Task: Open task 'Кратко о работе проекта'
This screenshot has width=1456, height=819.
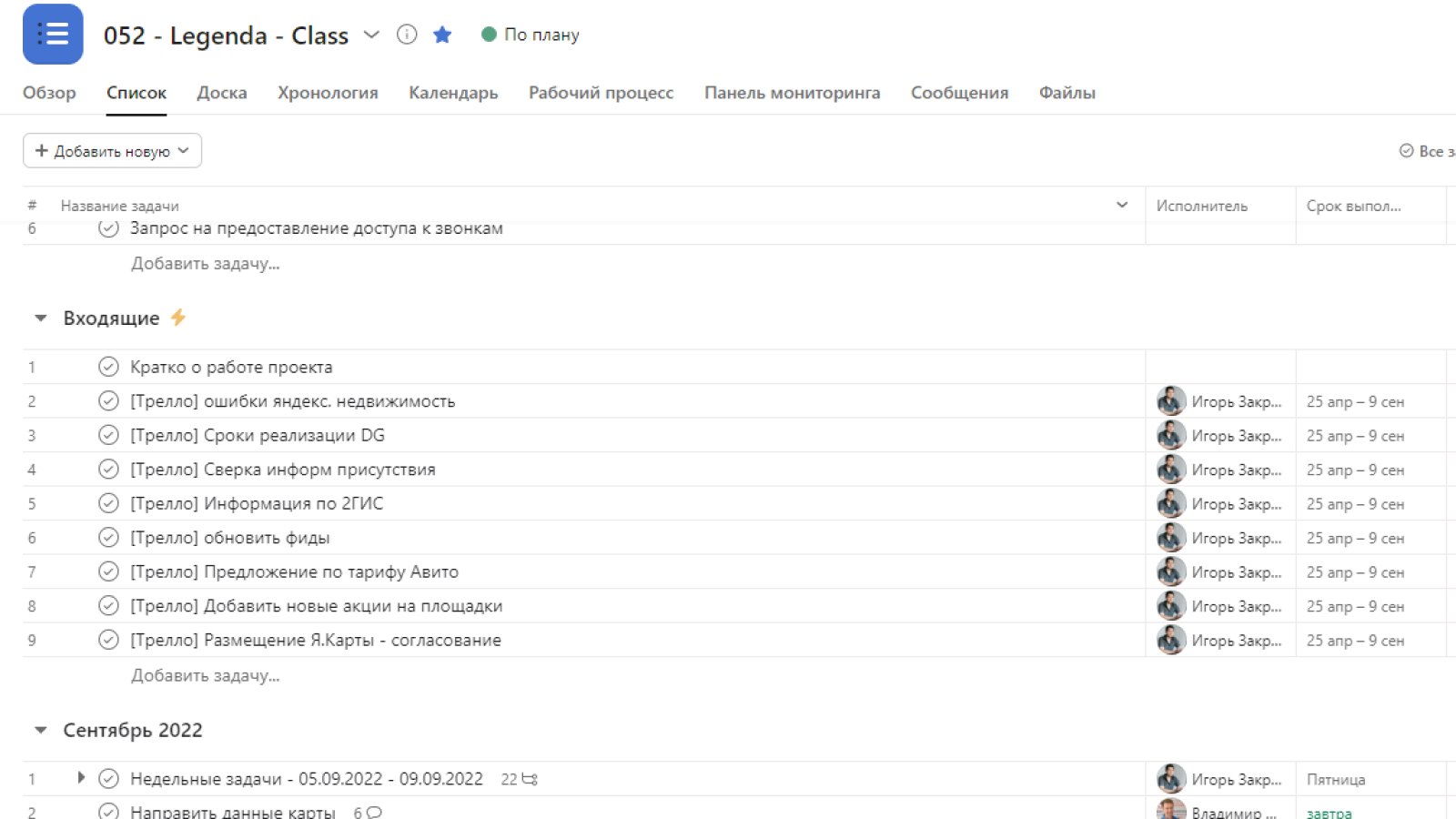Action: tap(231, 367)
